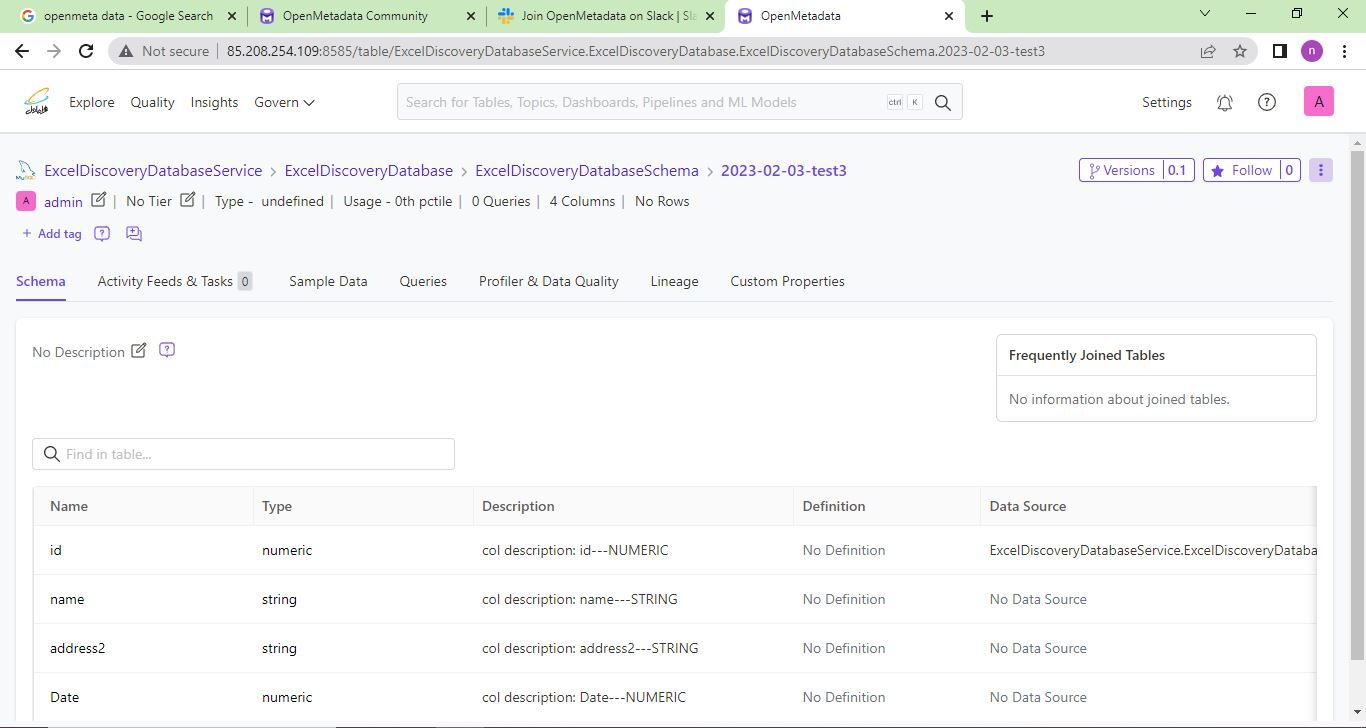Open ExcelDiscoveryDatabaseService breadcrumb link

click(153, 170)
